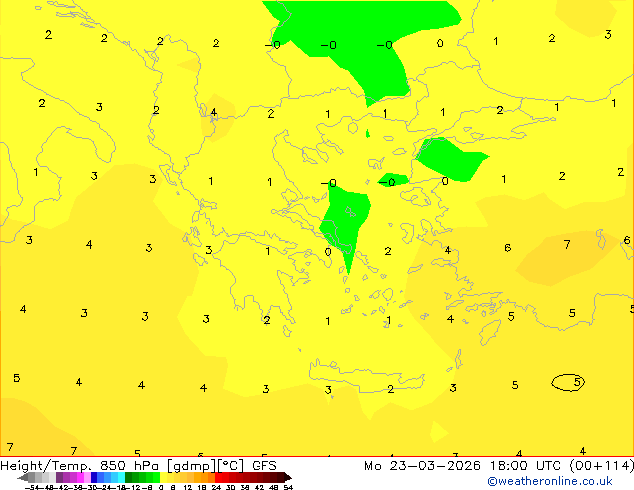Pick the dark purple legend swatch
634x490 pixels.
(x=59, y=477)
